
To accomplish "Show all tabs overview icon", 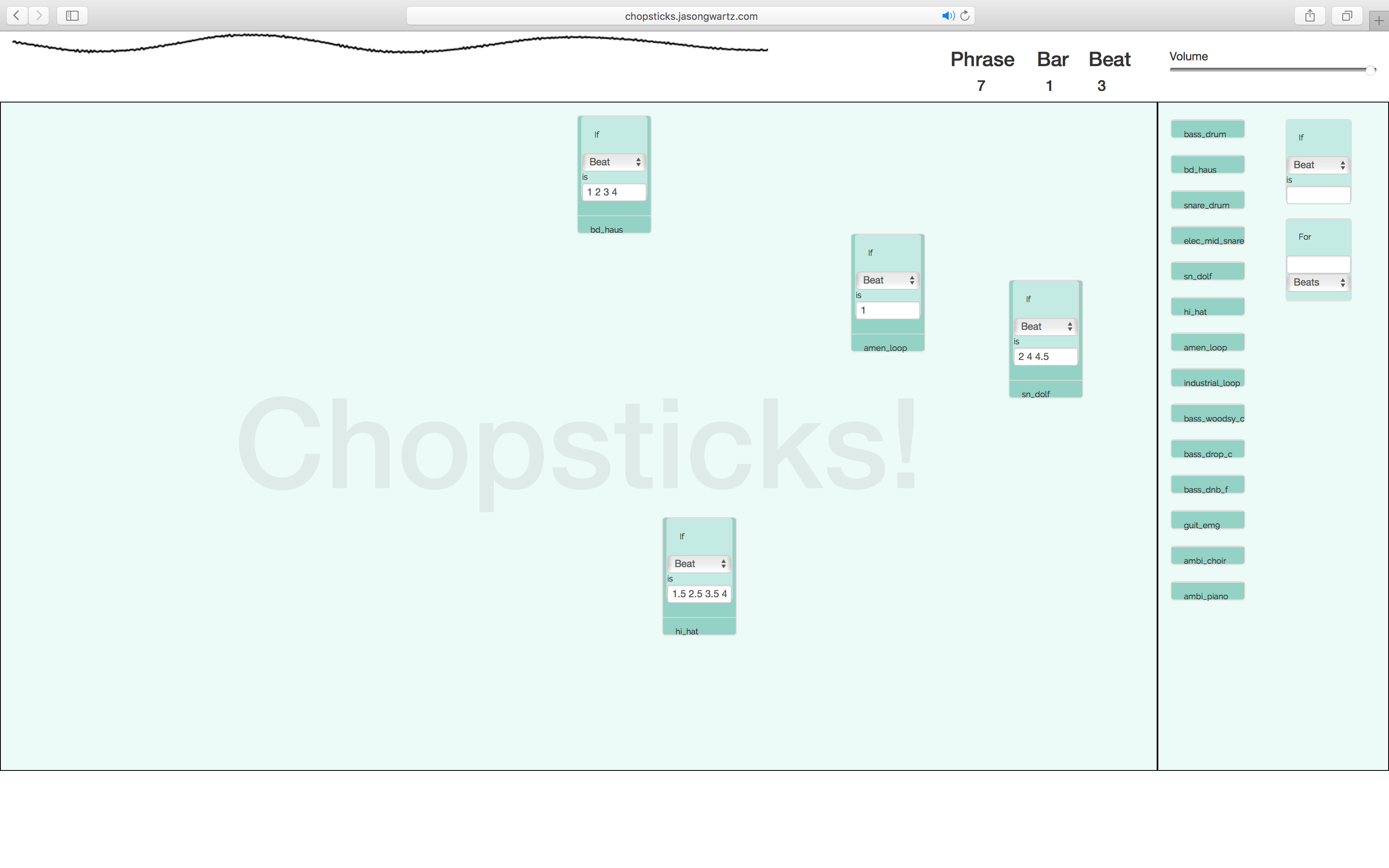I will coord(1346,16).
